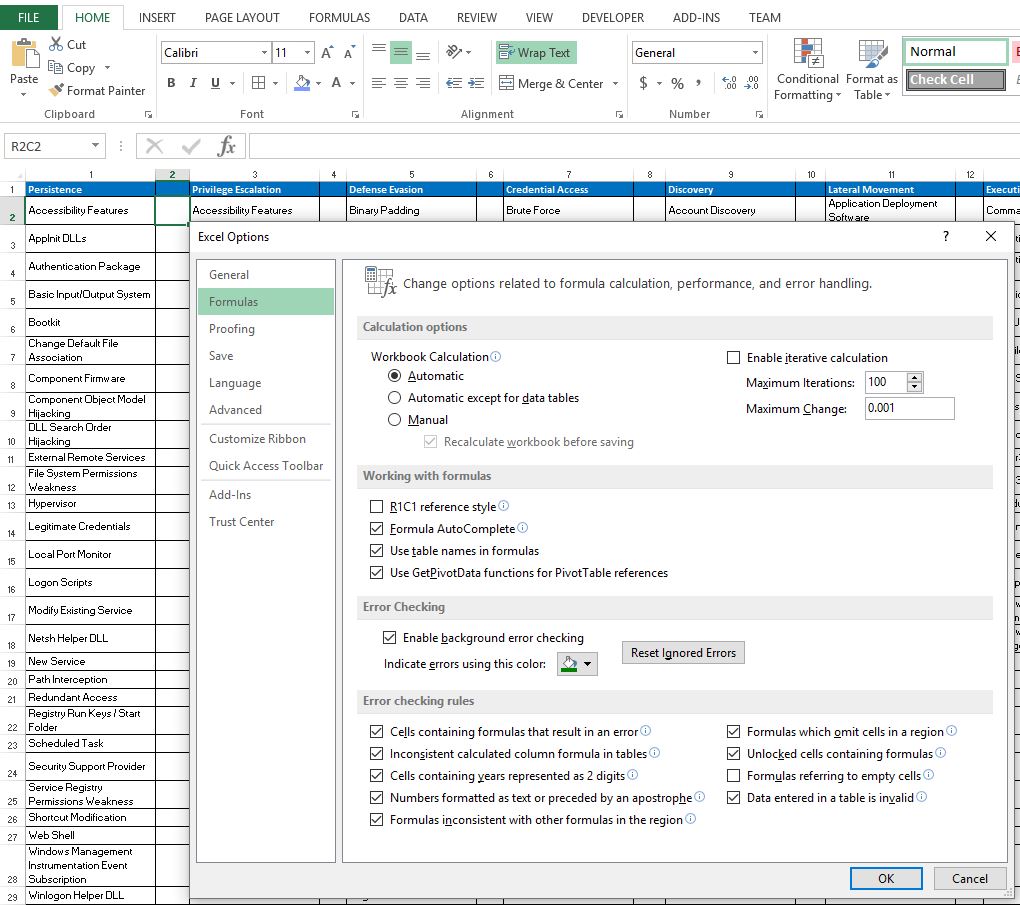Apply Percent Style
The height and width of the screenshot is (905, 1020).
tap(677, 83)
